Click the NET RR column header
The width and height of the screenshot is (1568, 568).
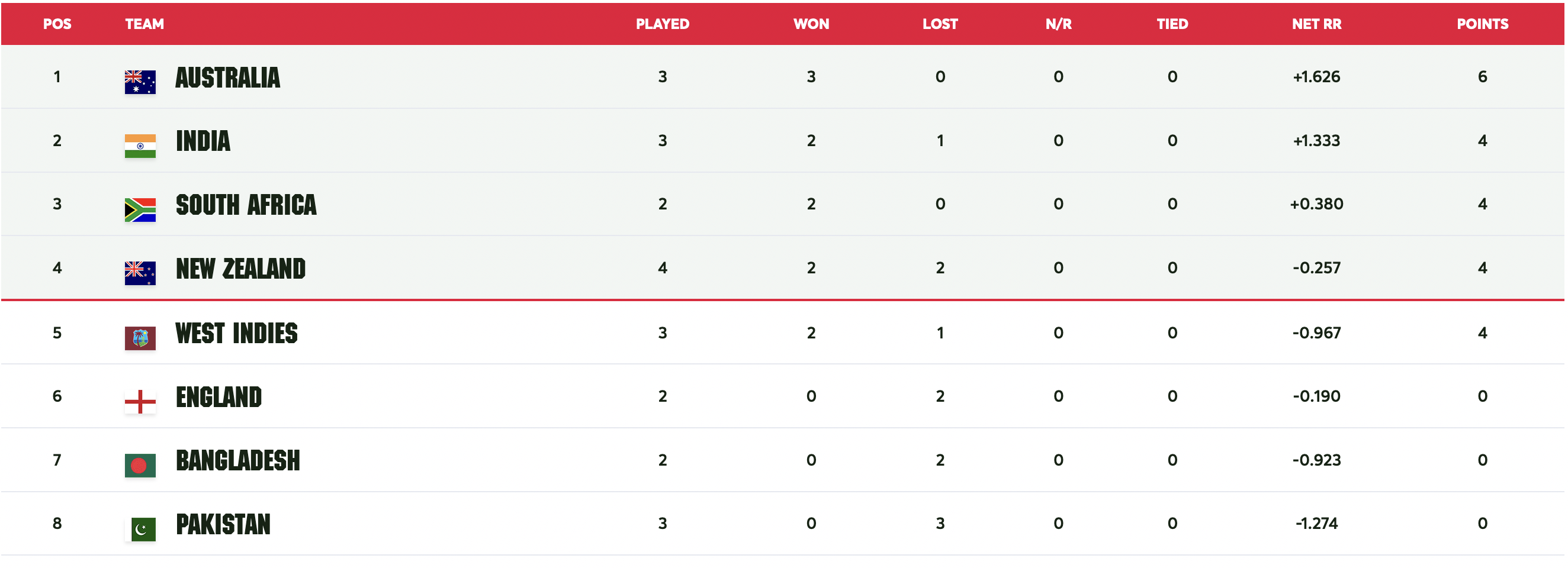[1316, 24]
